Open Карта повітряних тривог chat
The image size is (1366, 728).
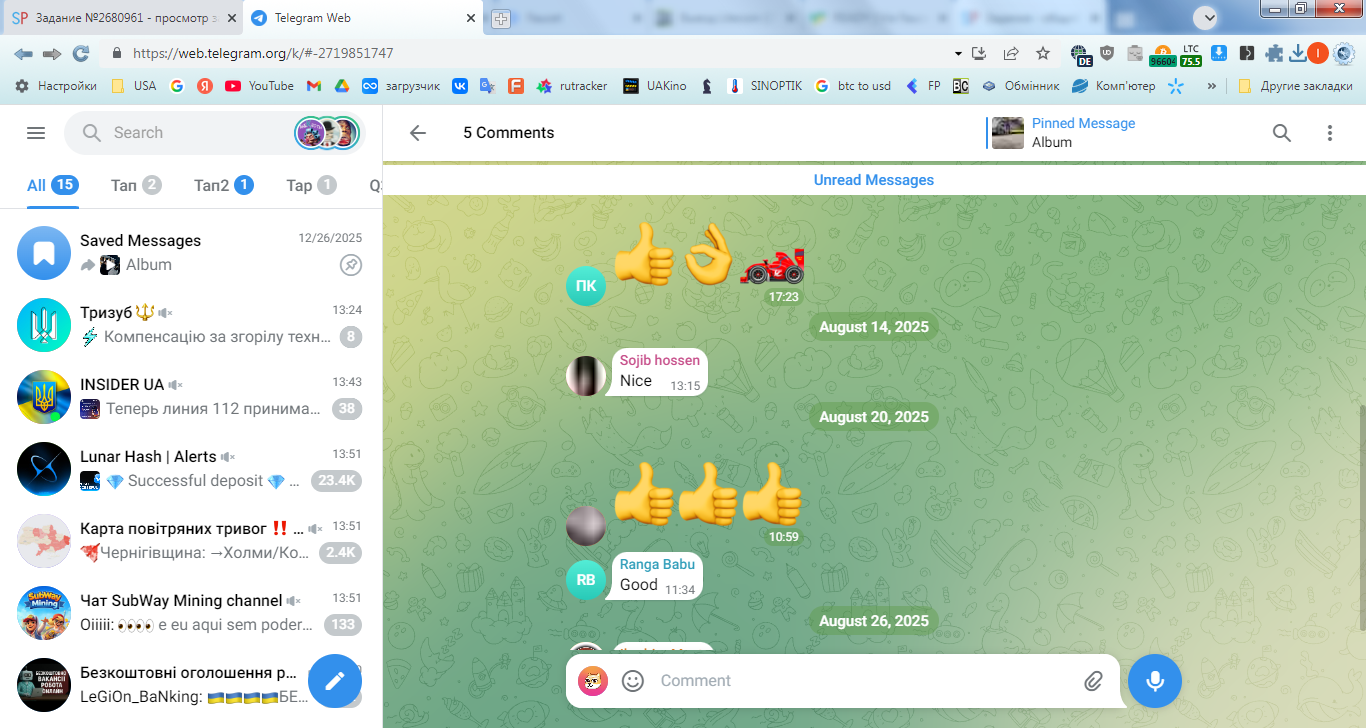191,540
